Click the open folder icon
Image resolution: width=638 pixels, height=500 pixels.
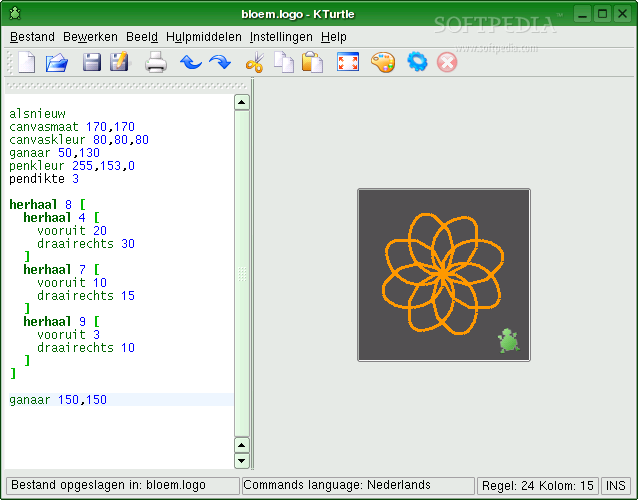click(56, 62)
